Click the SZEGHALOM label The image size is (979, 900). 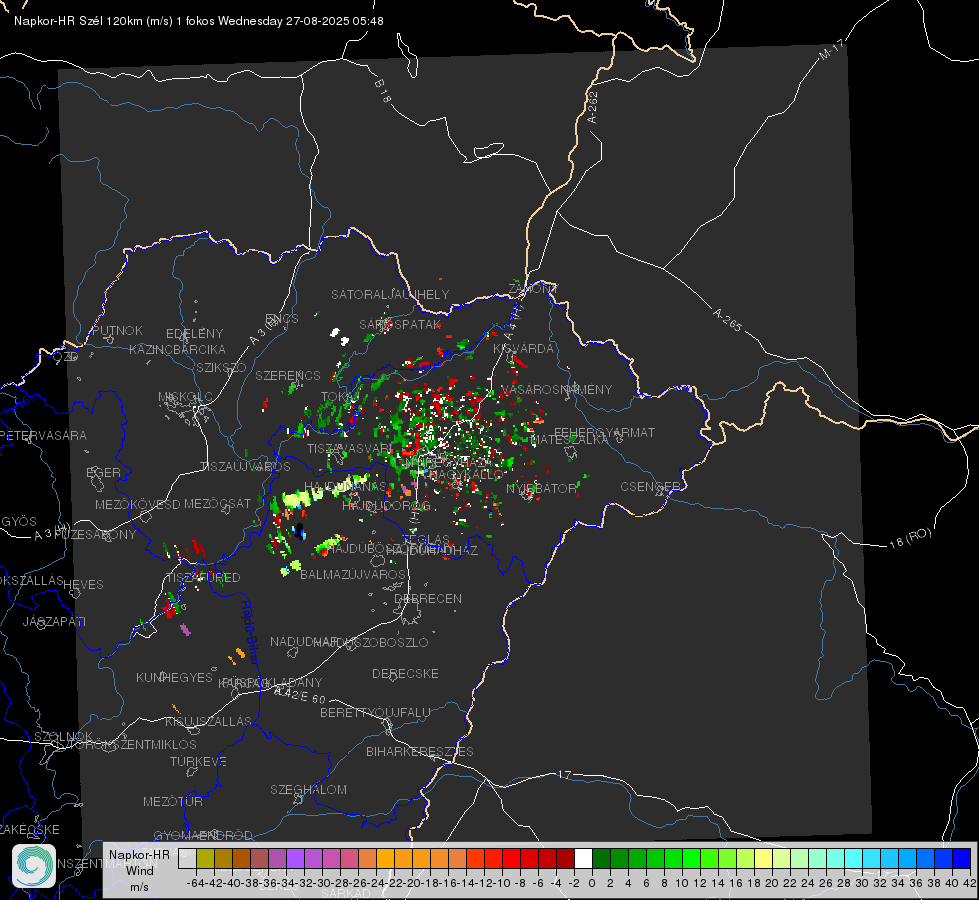coord(308,789)
